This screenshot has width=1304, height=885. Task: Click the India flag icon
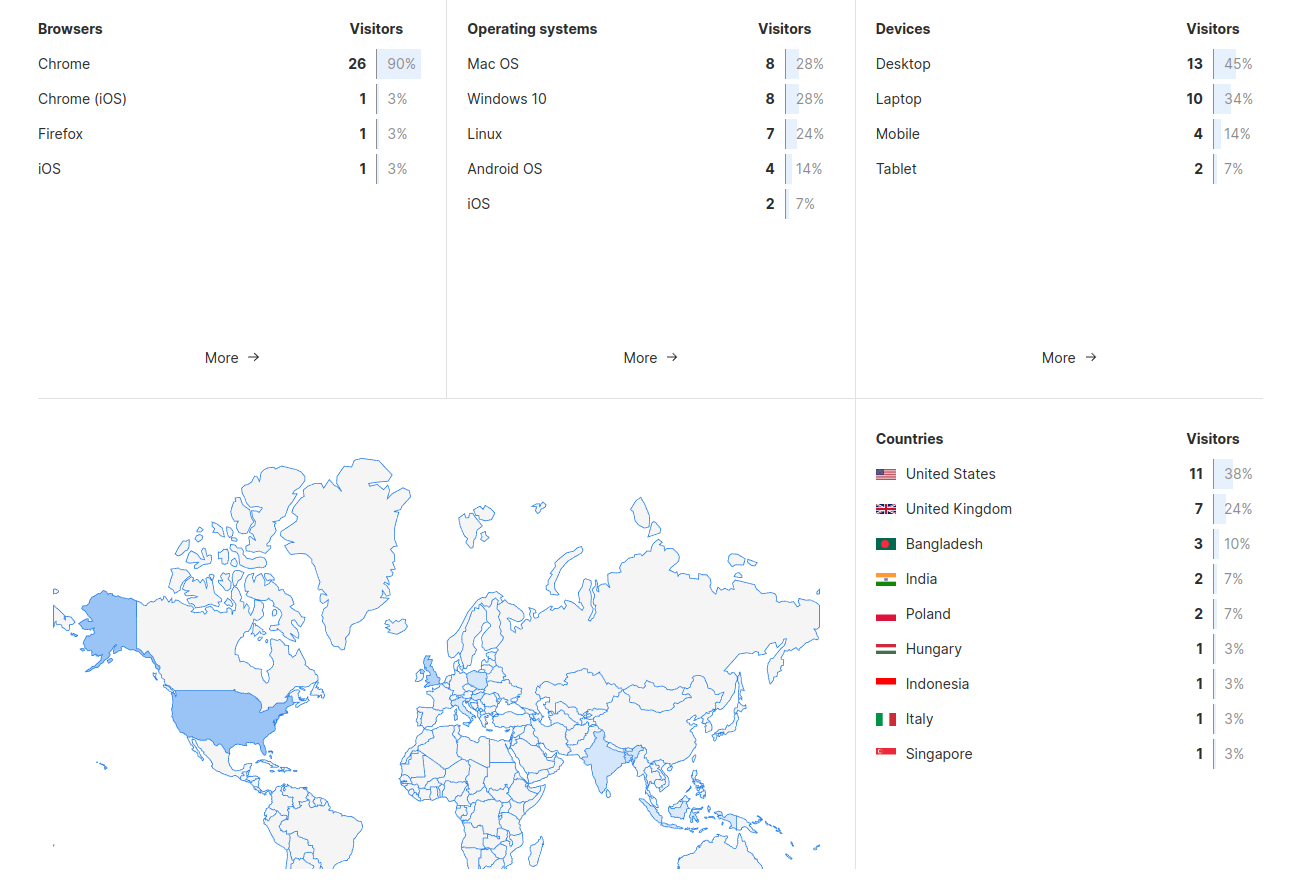(x=886, y=579)
